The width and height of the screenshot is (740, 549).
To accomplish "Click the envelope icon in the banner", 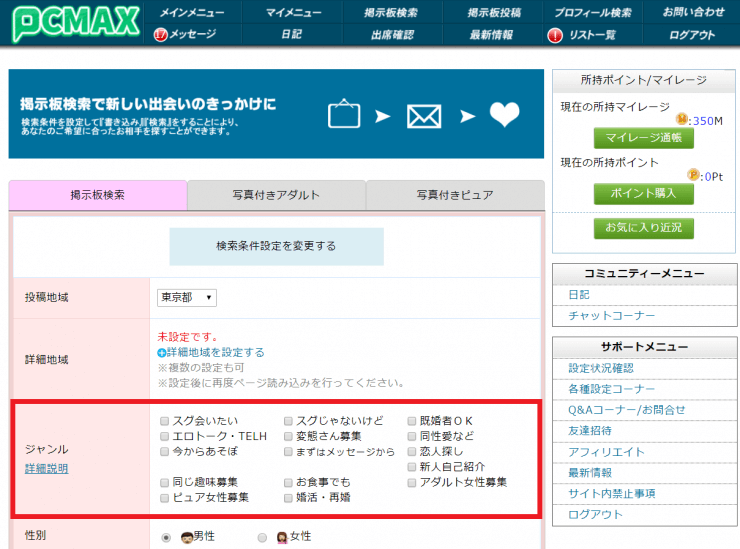I will pyautogui.click(x=424, y=116).
